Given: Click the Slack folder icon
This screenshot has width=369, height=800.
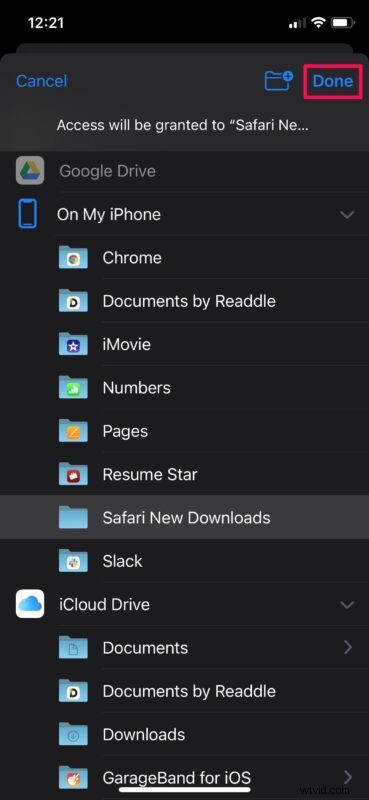Looking at the screenshot, I should click(73, 561).
